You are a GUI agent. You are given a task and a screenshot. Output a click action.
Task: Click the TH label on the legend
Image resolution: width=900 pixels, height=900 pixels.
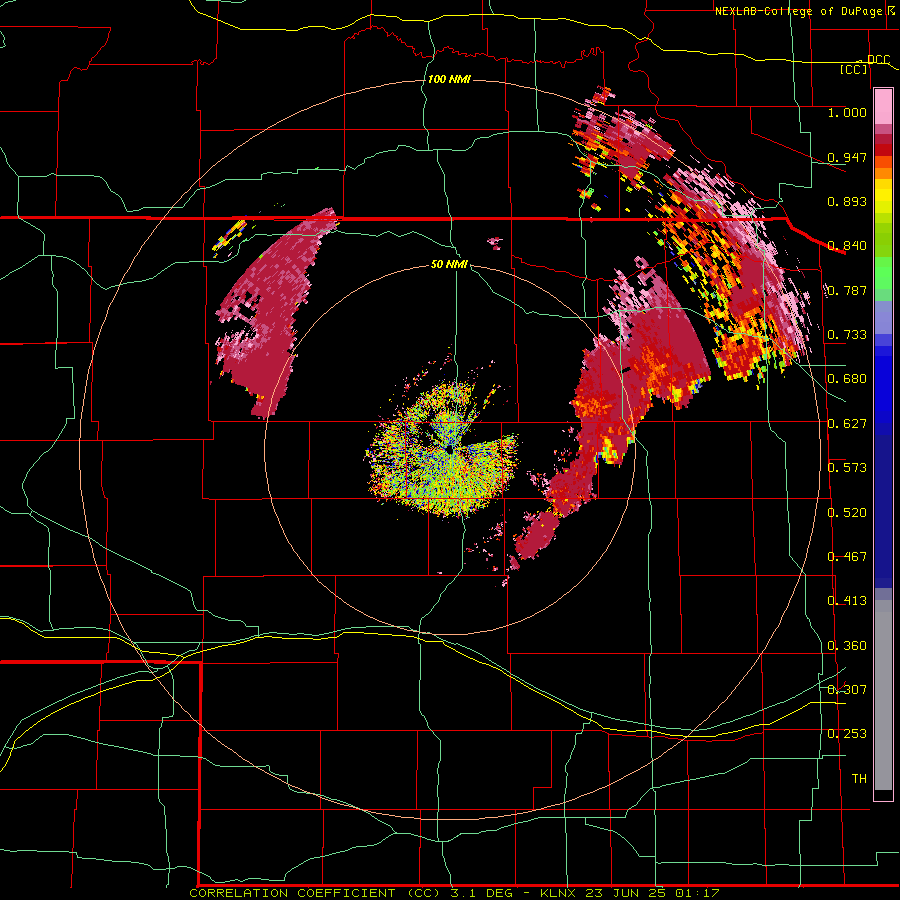[x=859, y=779]
